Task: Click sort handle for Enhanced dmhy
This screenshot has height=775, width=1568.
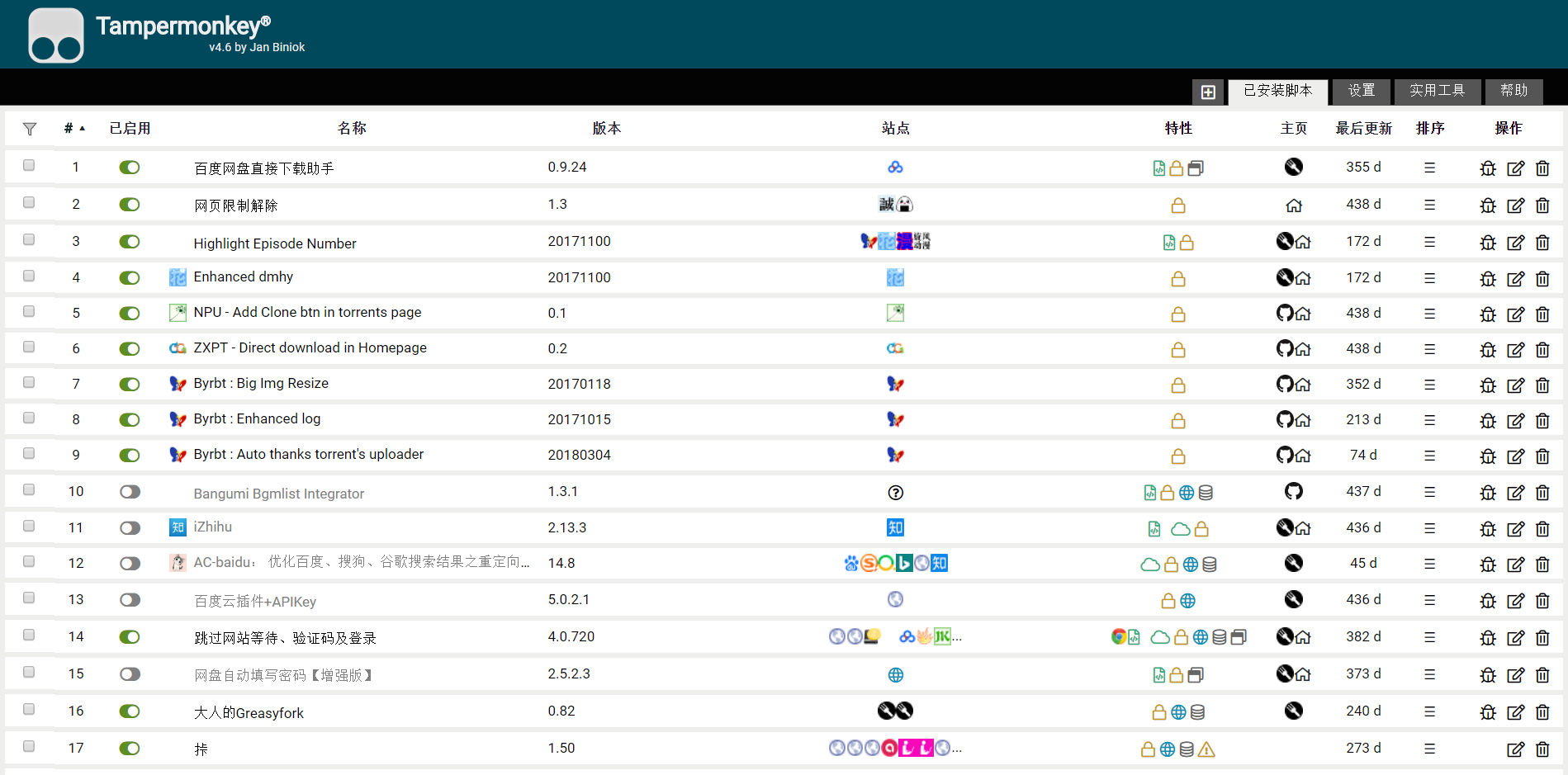Action: [x=1430, y=278]
